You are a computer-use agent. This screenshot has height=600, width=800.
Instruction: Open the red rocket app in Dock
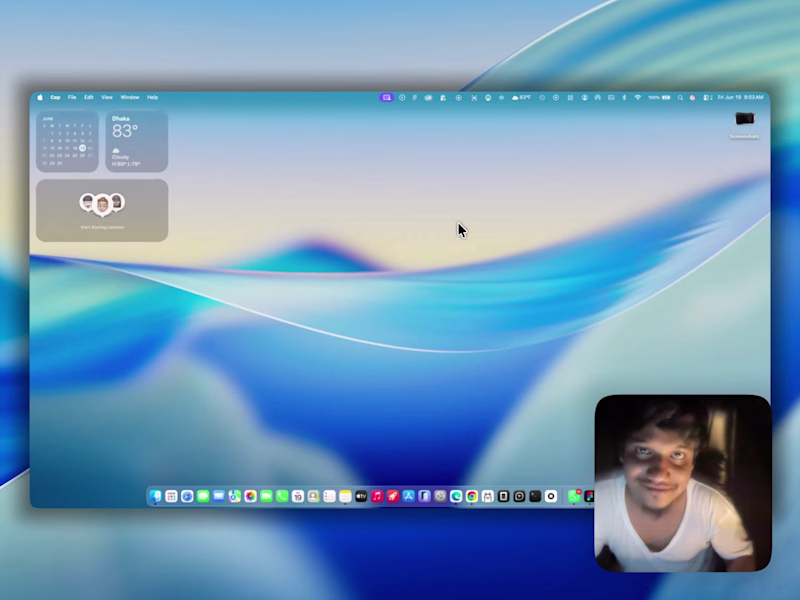tap(393, 496)
